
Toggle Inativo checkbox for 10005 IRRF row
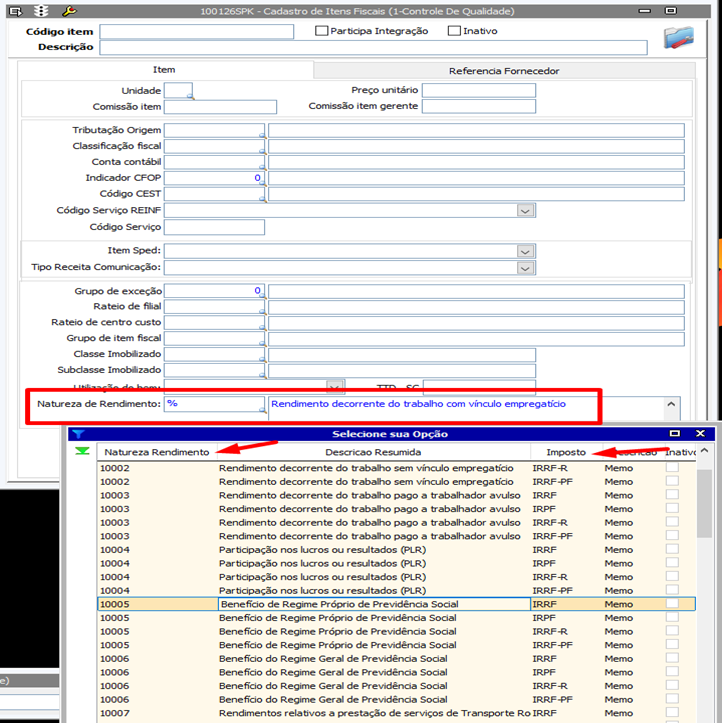[x=672, y=604]
